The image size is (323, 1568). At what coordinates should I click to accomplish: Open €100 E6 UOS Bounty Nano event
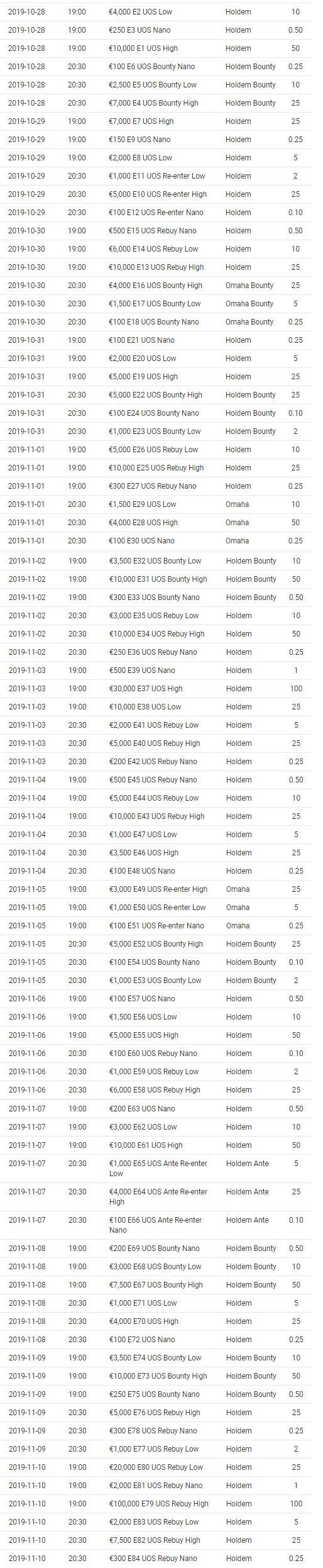coord(151,67)
